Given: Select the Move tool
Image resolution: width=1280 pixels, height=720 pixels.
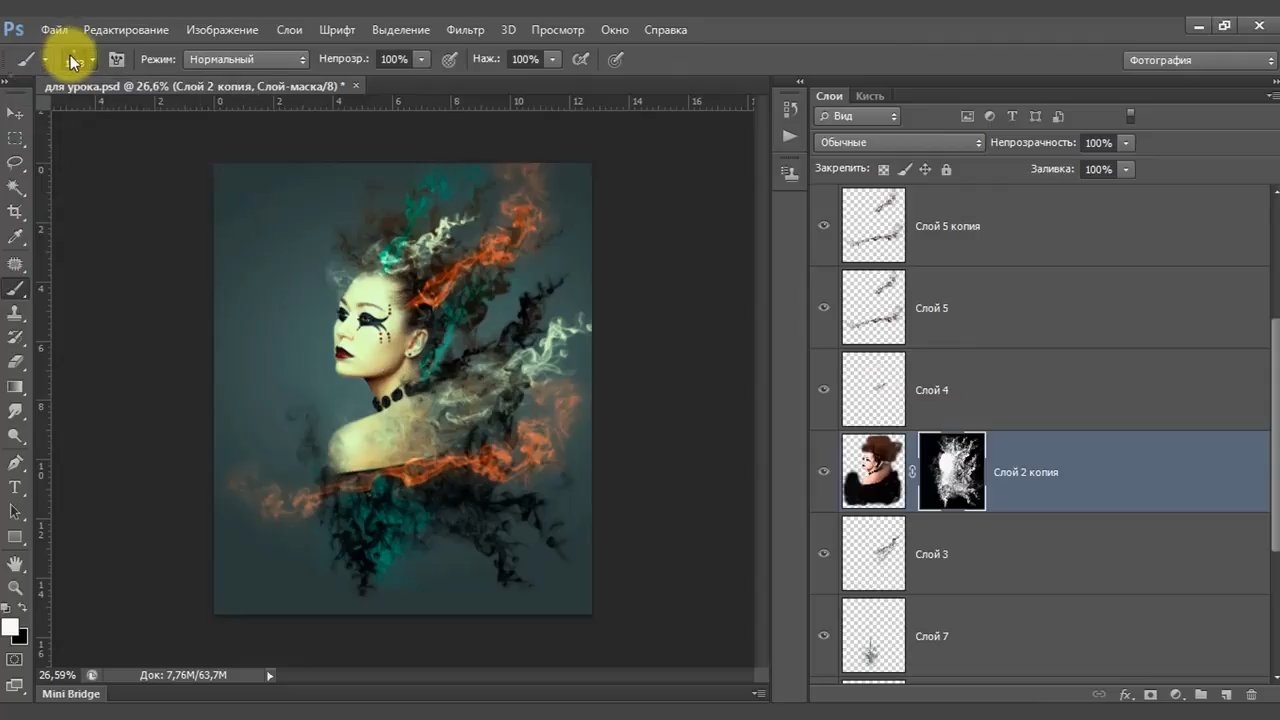Looking at the screenshot, I should (15, 113).
